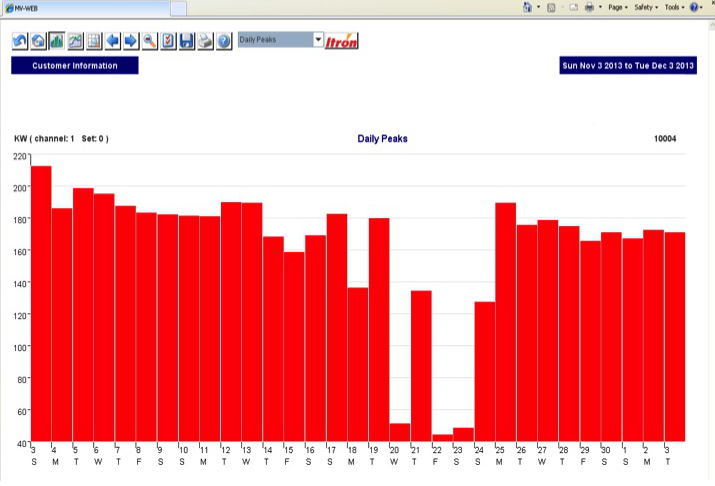Click the printer icon in the MV-WEB toolbar
The image size is (715, 486).
pos(205,41)
